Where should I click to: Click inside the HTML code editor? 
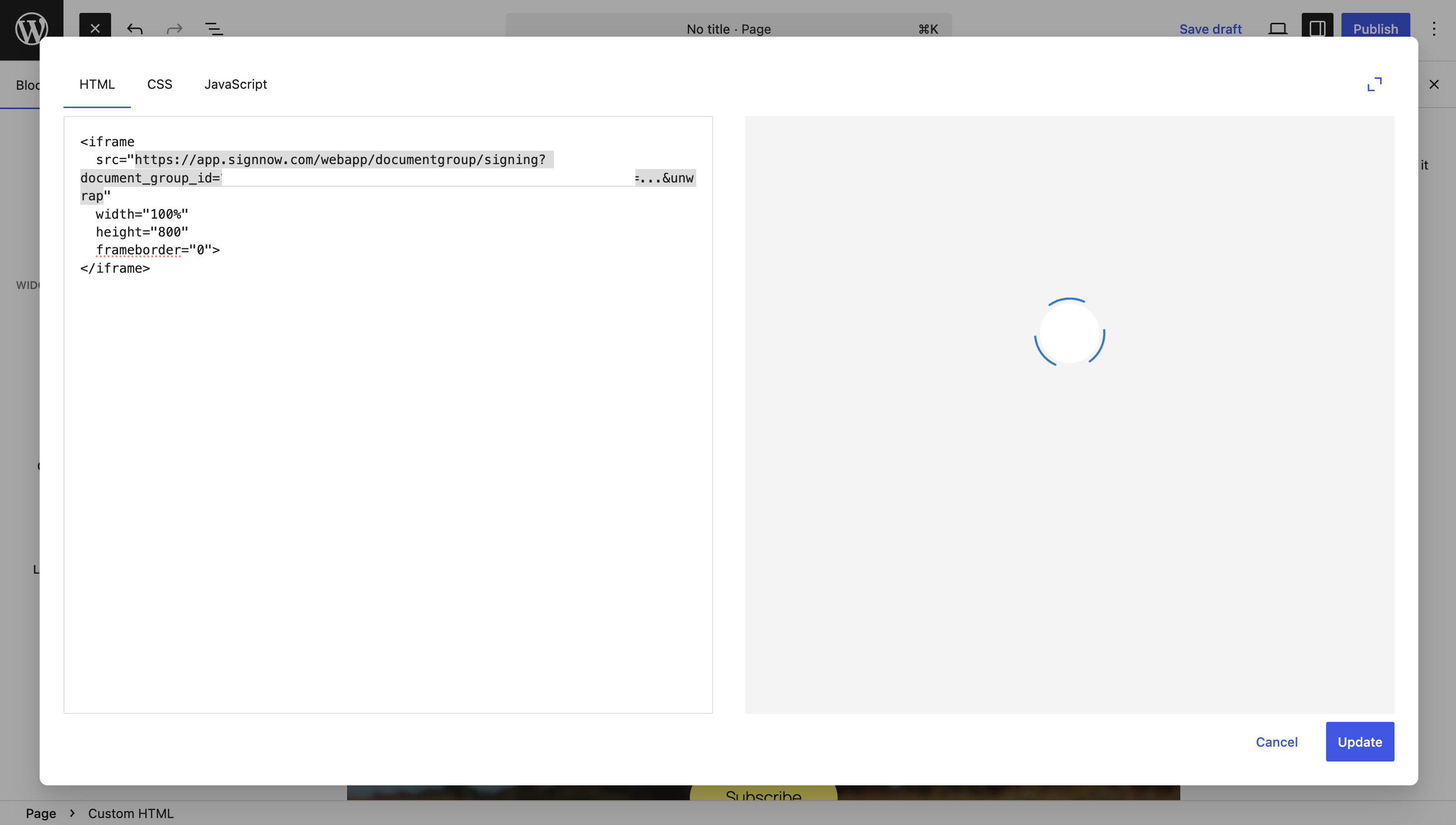click(x=388, y=415)
